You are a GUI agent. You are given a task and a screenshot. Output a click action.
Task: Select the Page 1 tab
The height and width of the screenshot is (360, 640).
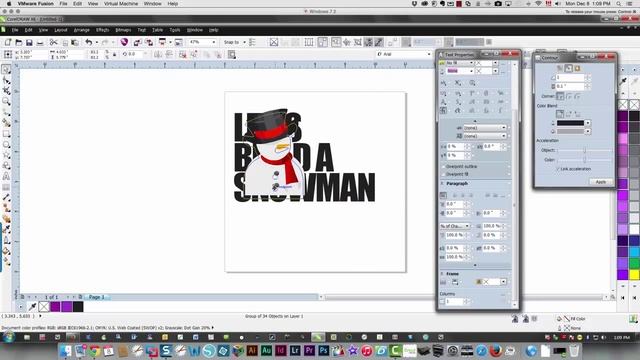point(96,297)
